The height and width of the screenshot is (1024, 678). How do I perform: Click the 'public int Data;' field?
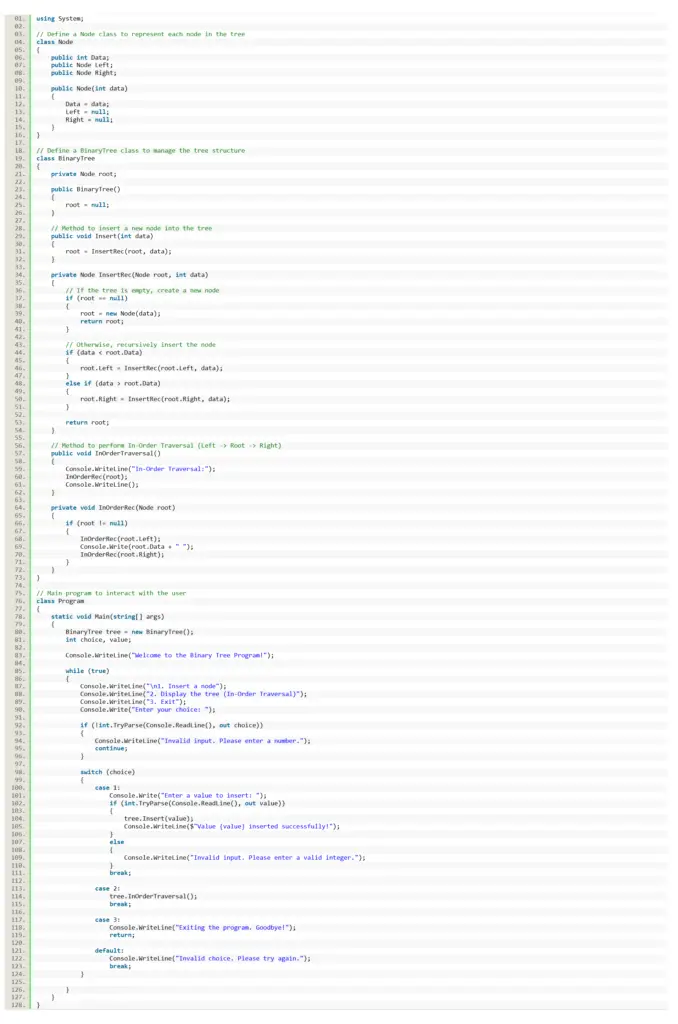click(x=80, y=57)
